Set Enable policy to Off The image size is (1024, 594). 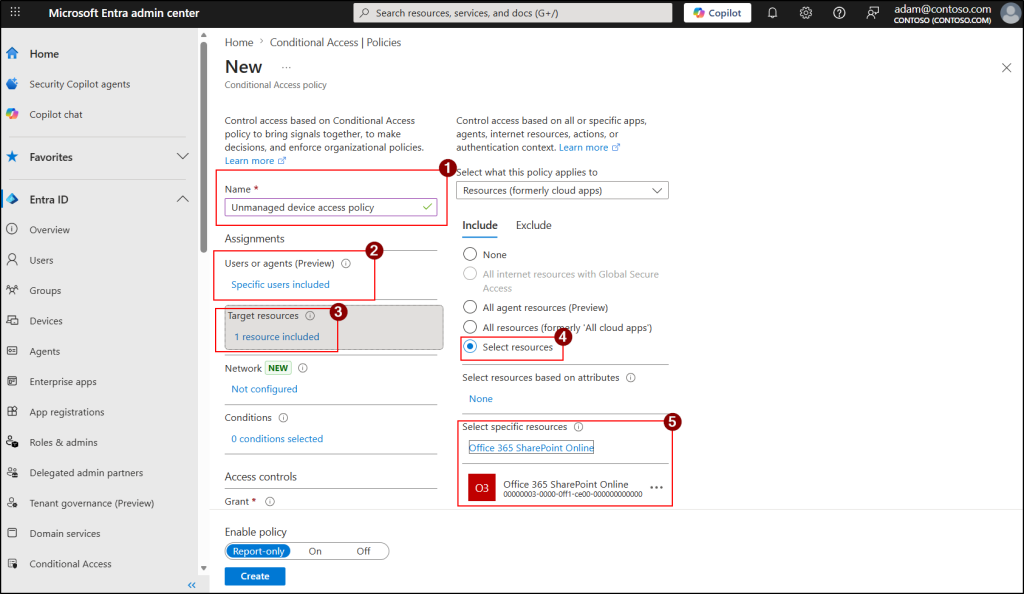pyautogui.click(x=363, y=551)
